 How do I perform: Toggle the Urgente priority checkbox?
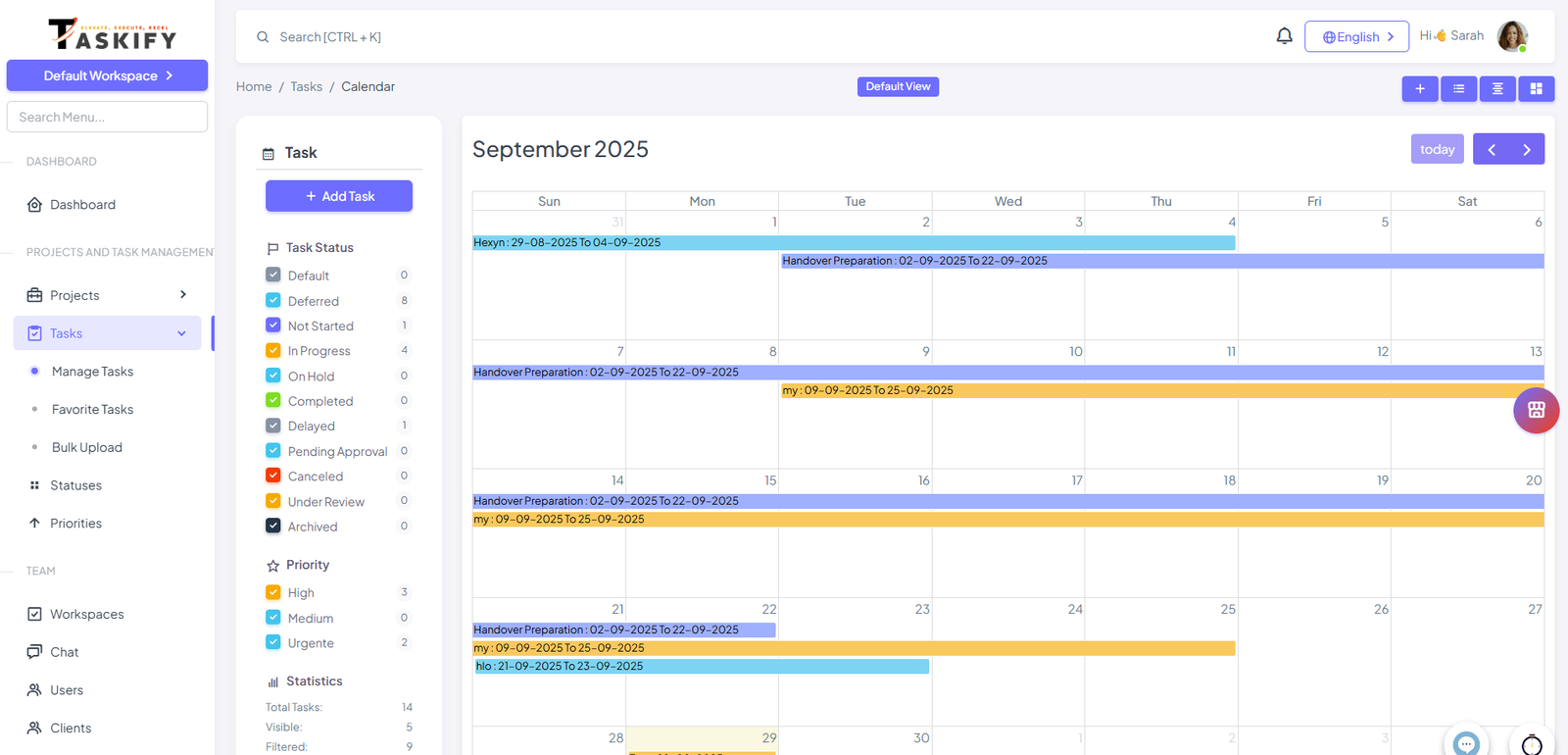point(273,642)
